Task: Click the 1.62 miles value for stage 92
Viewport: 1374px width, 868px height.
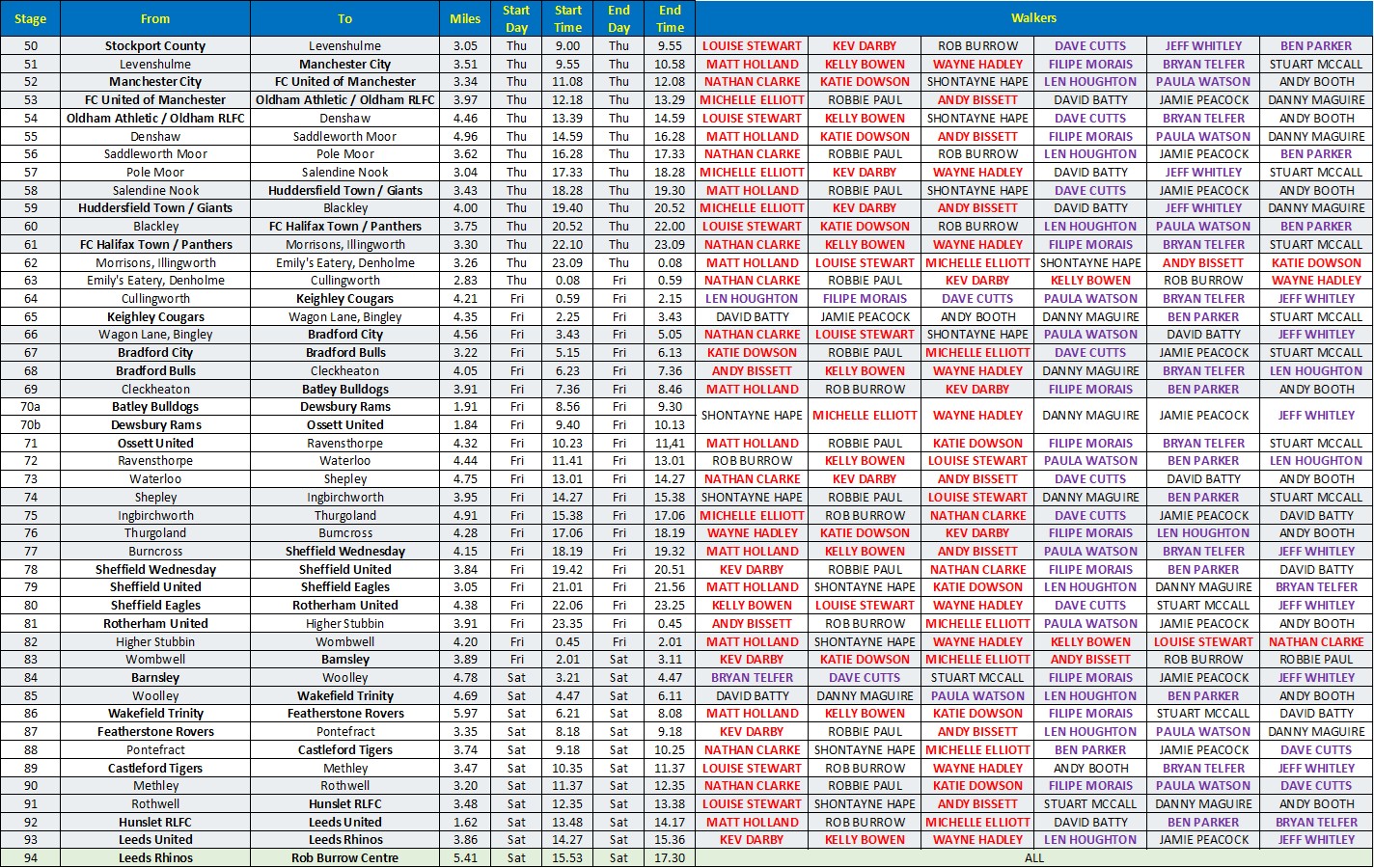Action: [x=465, y=822]
